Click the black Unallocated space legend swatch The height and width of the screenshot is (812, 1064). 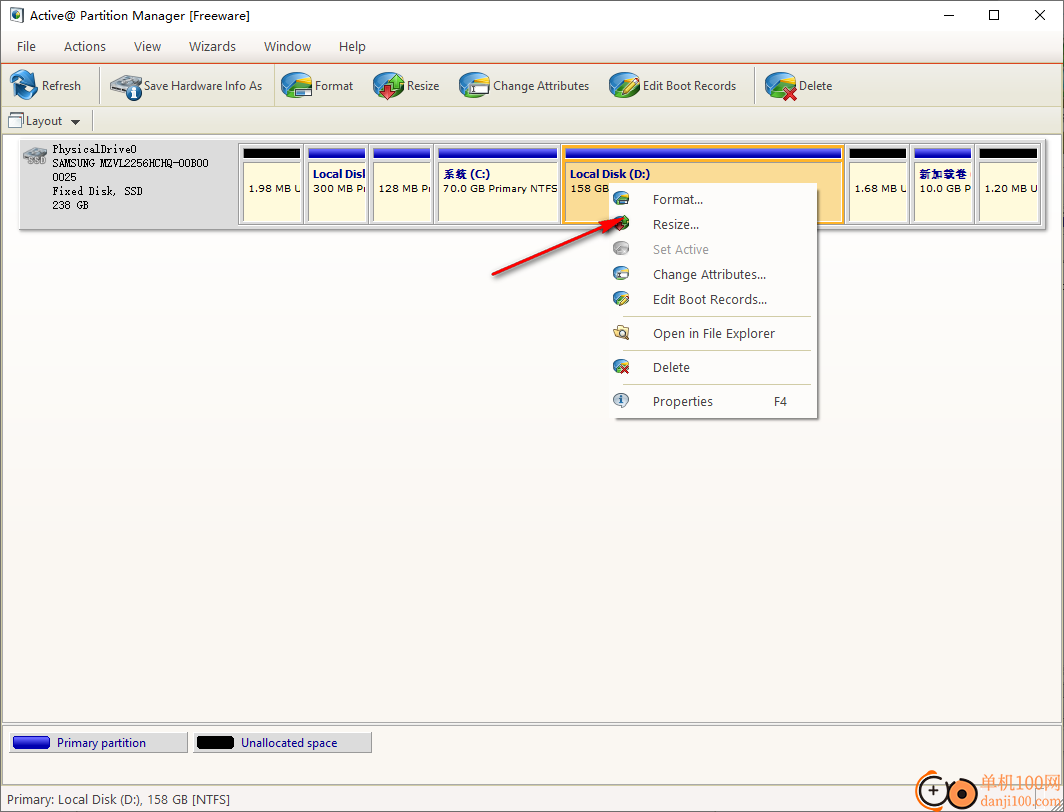[215, 742]
